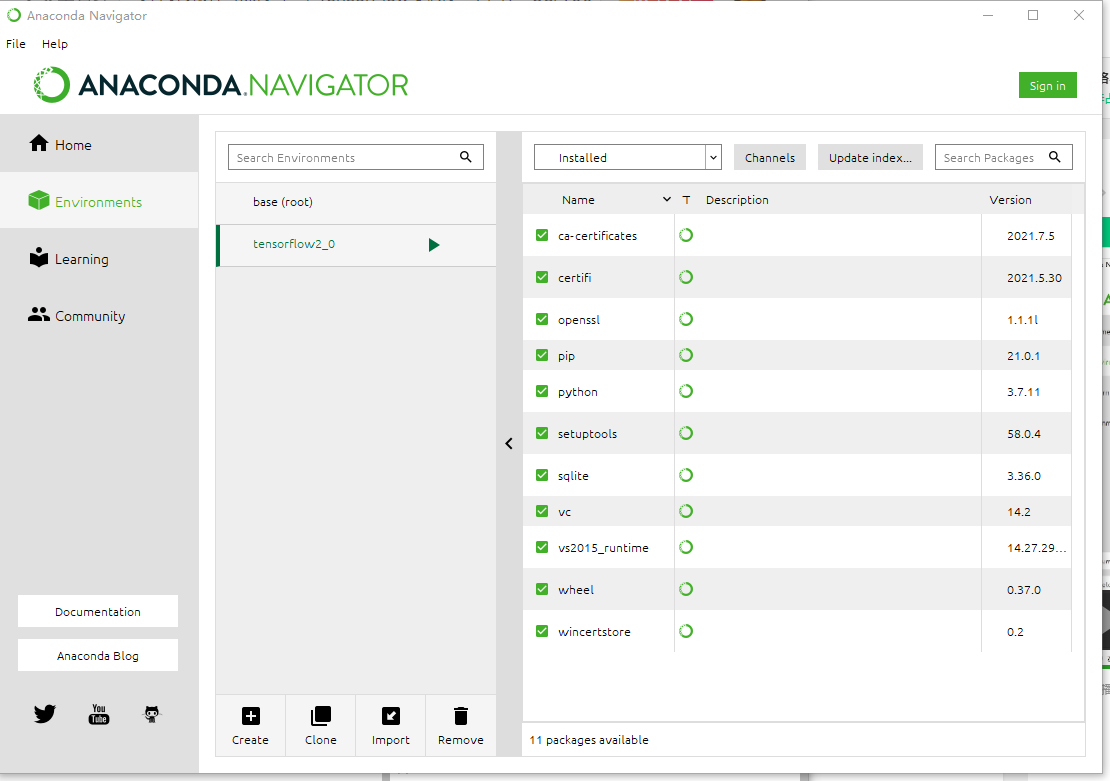The image size is (1110, 781).
Task: Click the setuptools version 58.0.4 cell
Action: (x=1024, y=433)
